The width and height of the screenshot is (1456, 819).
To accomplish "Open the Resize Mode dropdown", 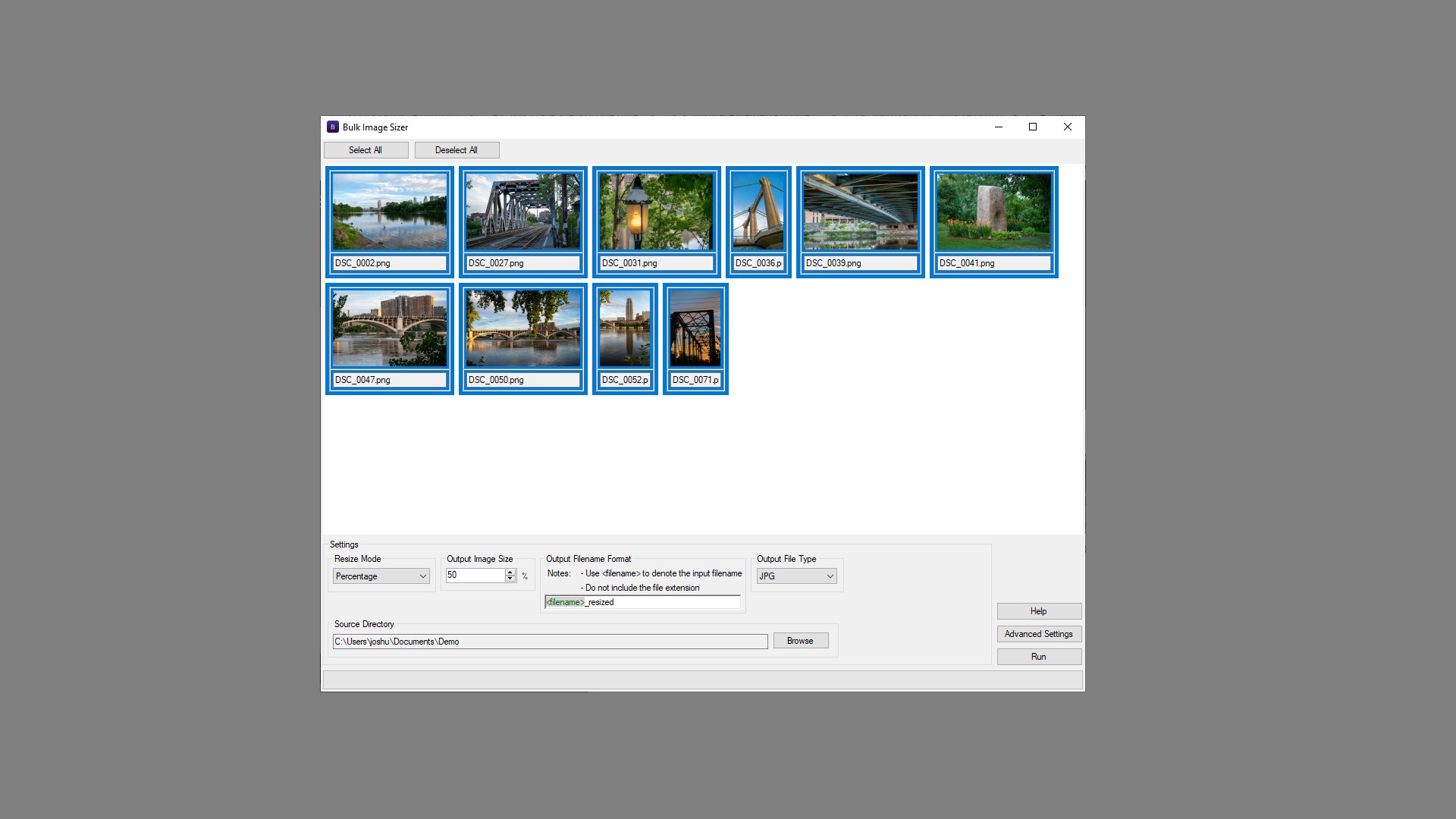I will pos(381,576).
